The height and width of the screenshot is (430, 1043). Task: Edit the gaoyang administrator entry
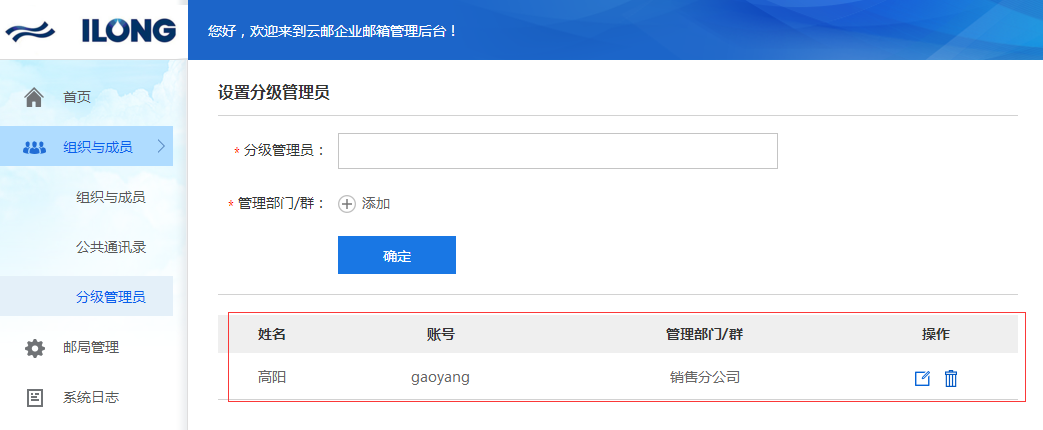(x=922, y=378)
